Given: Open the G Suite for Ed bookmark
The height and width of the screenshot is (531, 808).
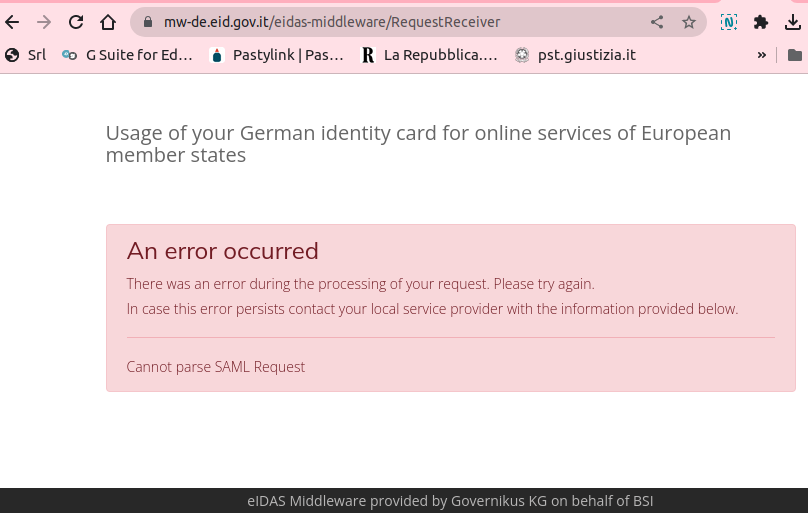Looking at the screenshot, I should 127,55.
